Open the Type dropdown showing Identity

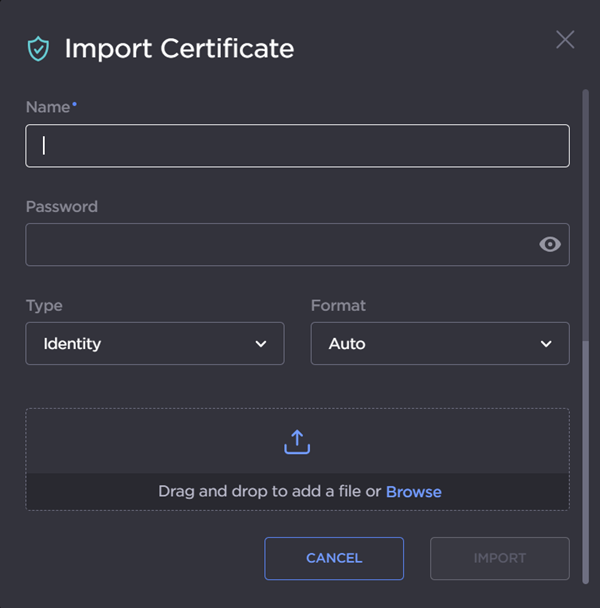click(154, 344)
